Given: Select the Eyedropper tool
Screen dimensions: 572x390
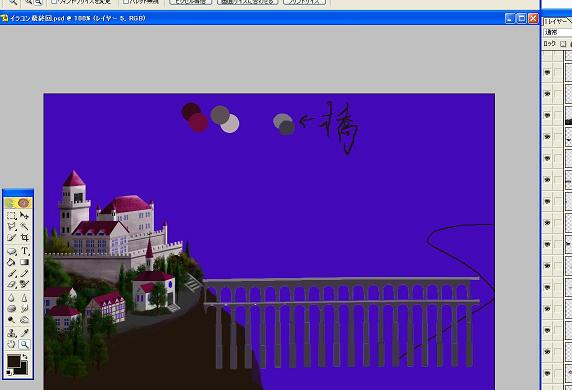Looking at the screenshot, I should [x=24, y=333].
